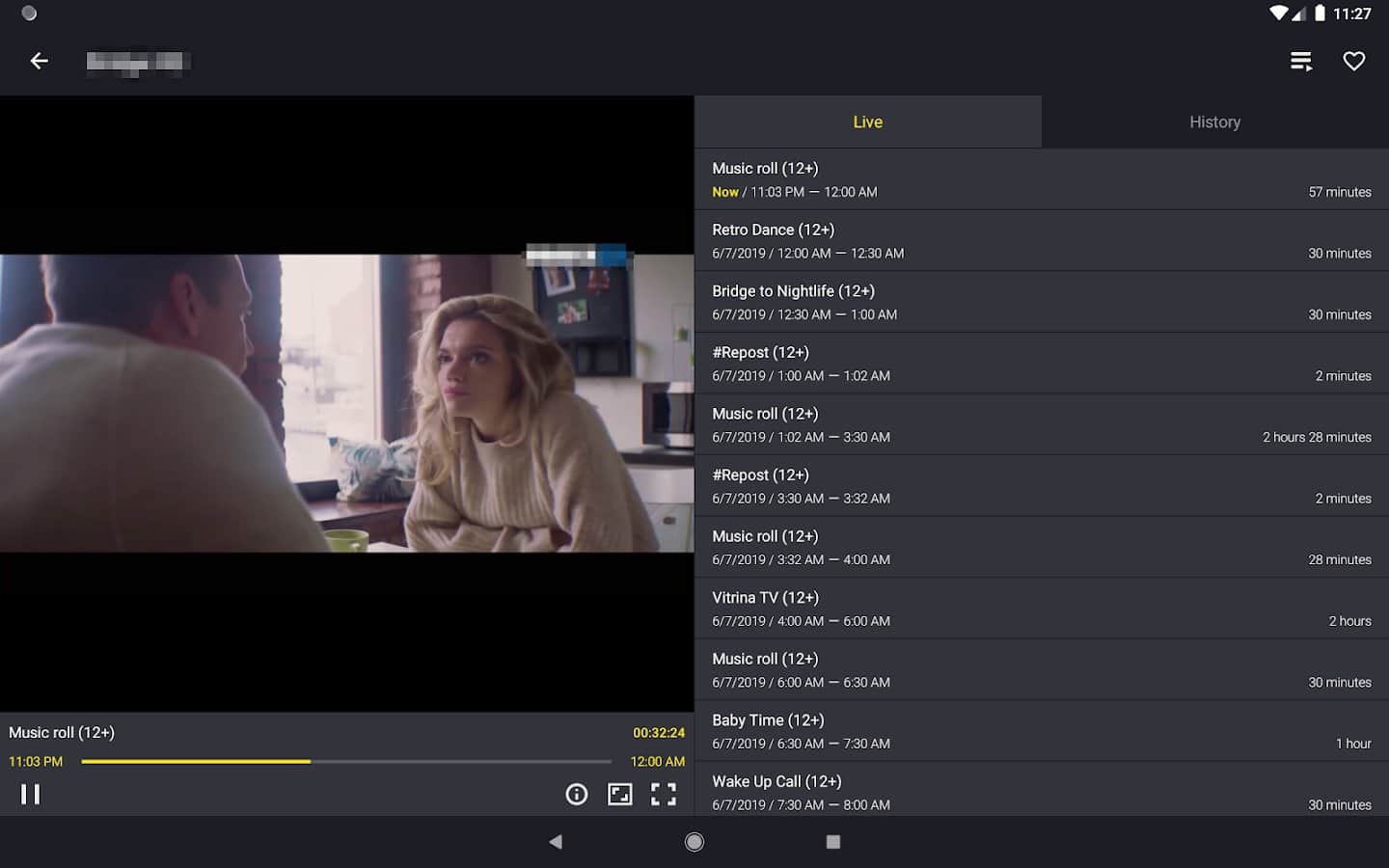Change aspect ratio using resize icon
Viewport: 1389px width, 868px height.
[619, 794]
